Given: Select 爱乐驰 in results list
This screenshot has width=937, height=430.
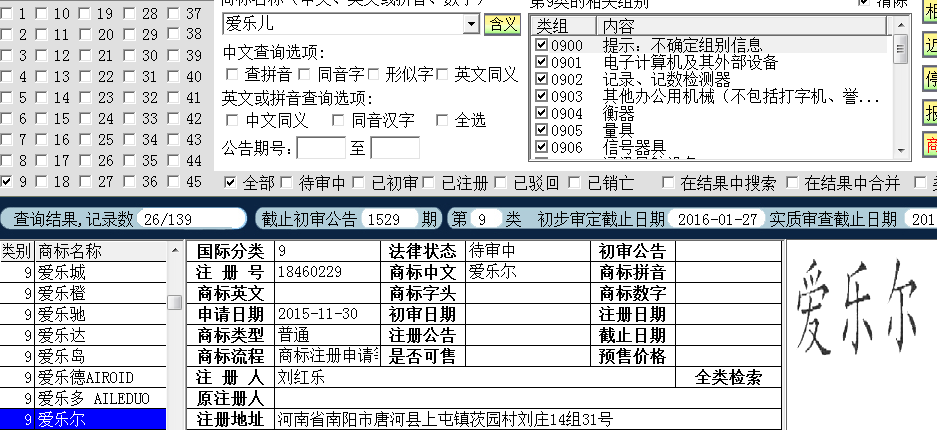Looking at the screenshot, I should pyautogui.click(x=83, y=315).
